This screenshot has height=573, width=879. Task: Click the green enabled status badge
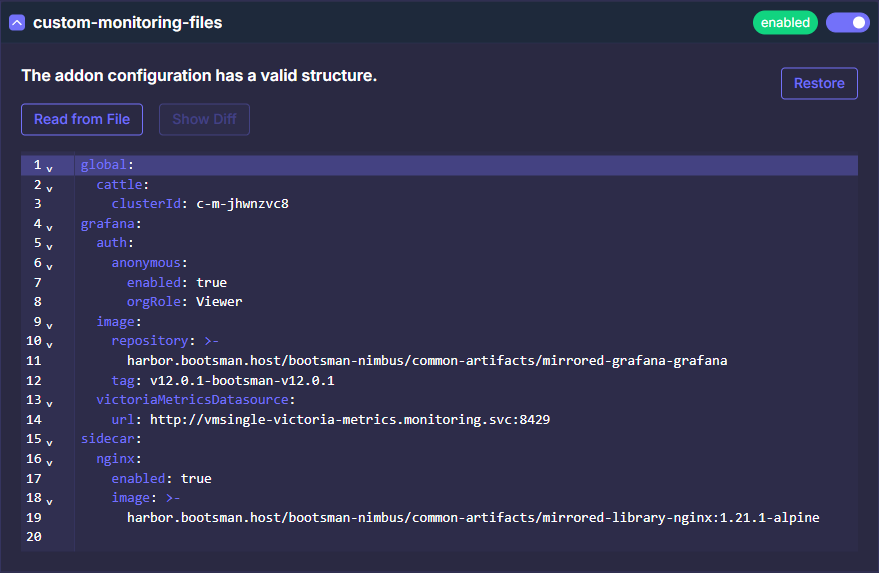785,22
